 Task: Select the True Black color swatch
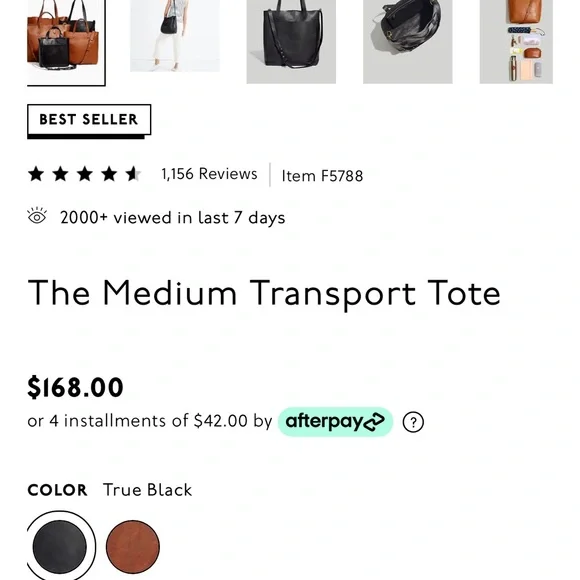(60, 547)
